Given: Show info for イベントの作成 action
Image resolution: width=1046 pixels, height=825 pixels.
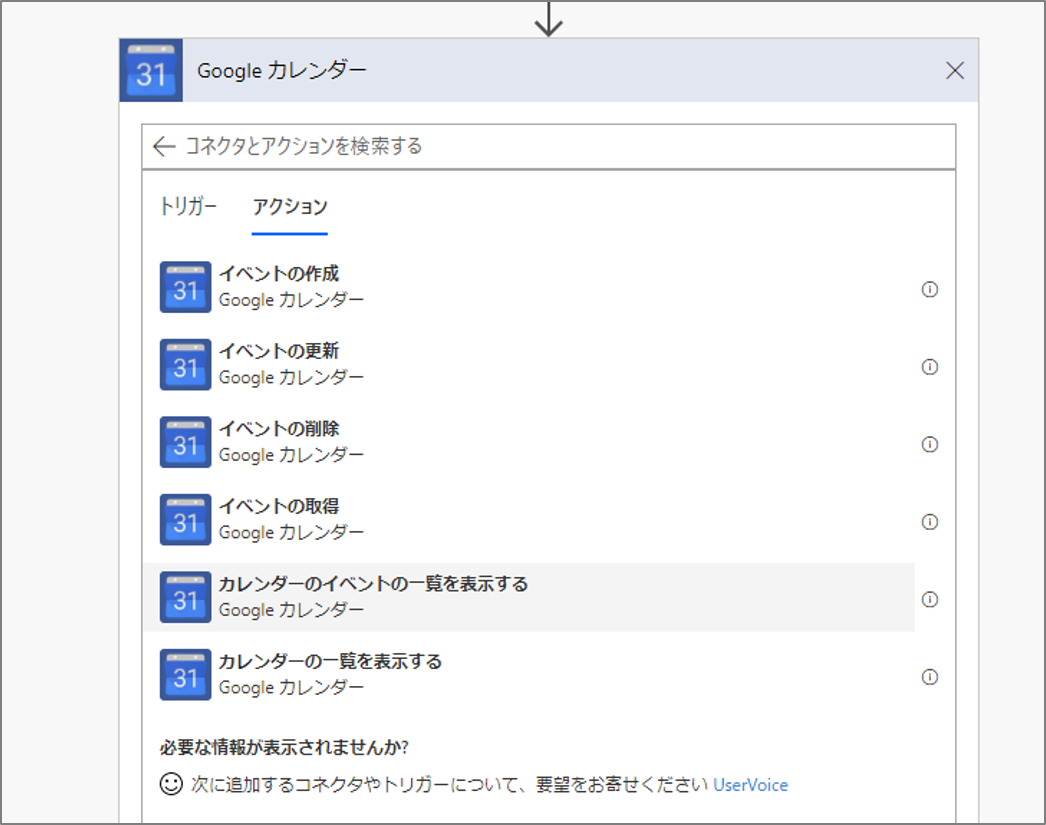Looking at the screenshot, I should point(929,289).
